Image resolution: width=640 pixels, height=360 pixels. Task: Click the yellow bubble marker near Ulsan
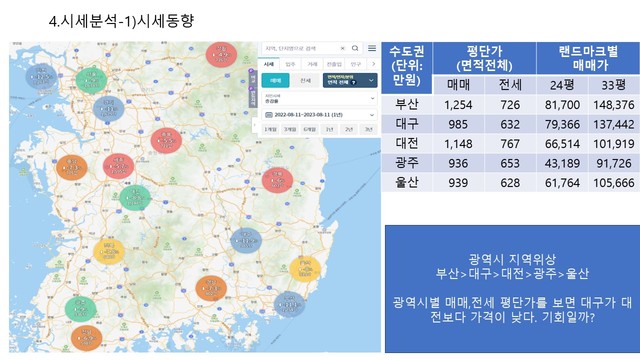[305, 269]
